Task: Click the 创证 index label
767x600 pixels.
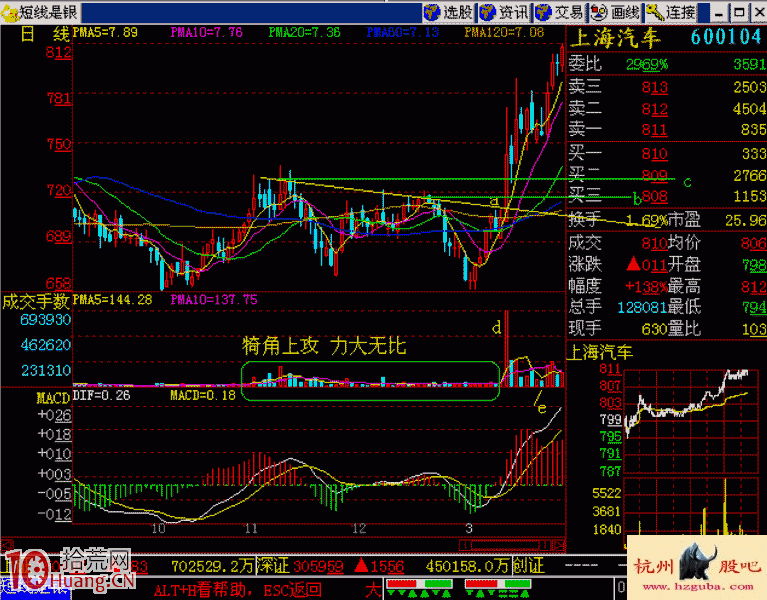Action: (x=528, y=566)
